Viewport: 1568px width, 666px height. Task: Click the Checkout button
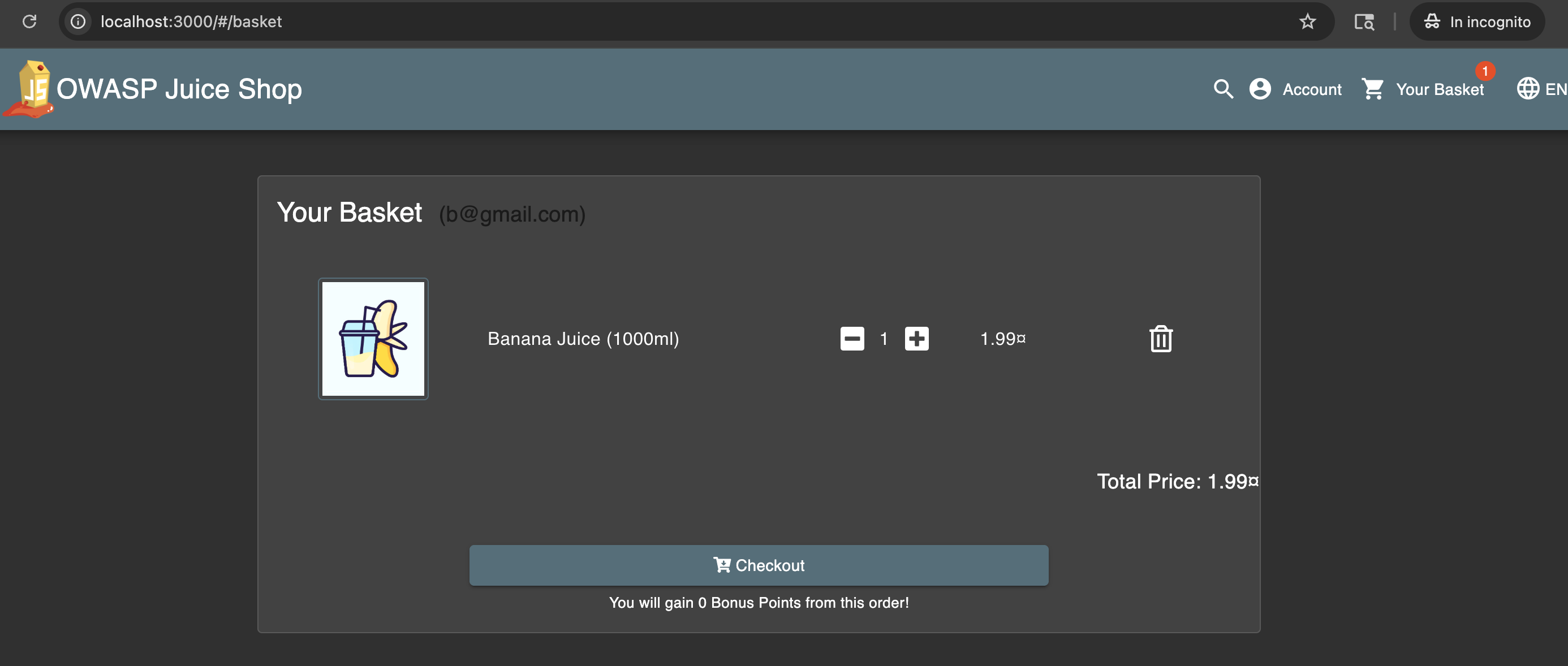tap(758, 565)
